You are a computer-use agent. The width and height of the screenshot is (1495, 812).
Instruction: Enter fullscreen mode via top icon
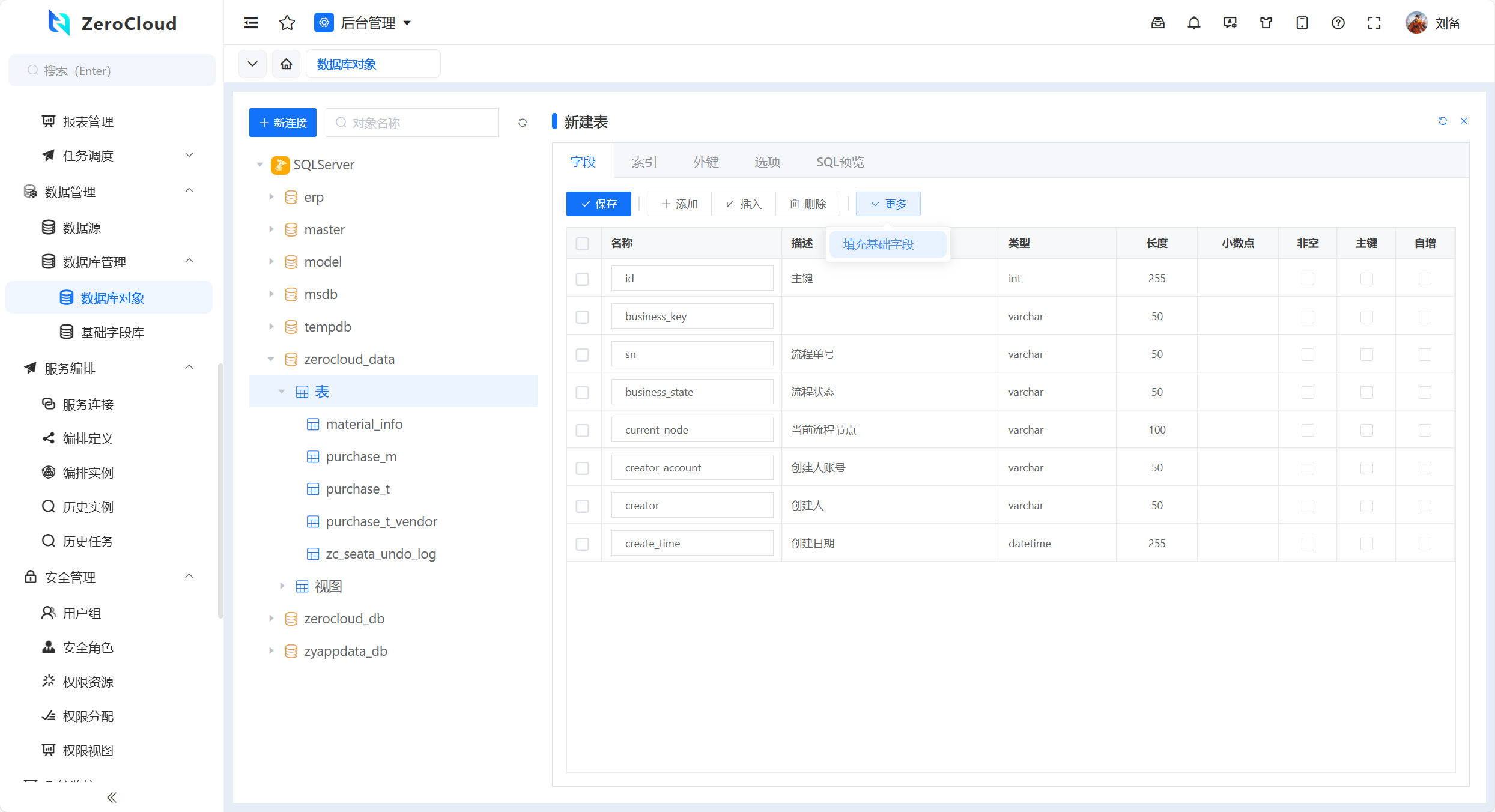pyautogui.click(x=1374, y=23)
